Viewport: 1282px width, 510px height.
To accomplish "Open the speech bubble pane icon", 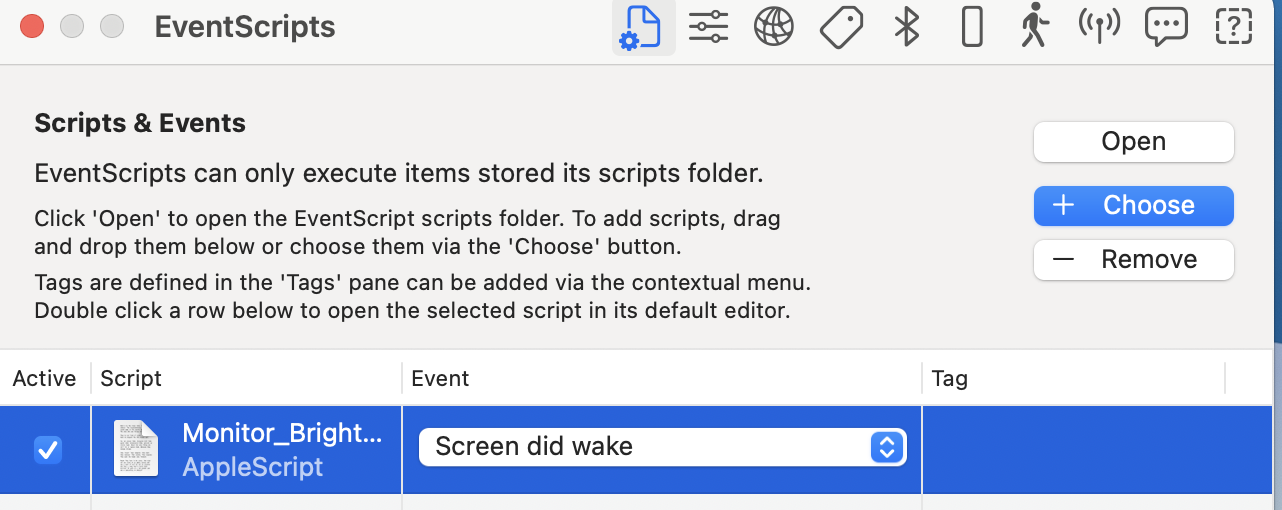I will [x=1166, y=27].
